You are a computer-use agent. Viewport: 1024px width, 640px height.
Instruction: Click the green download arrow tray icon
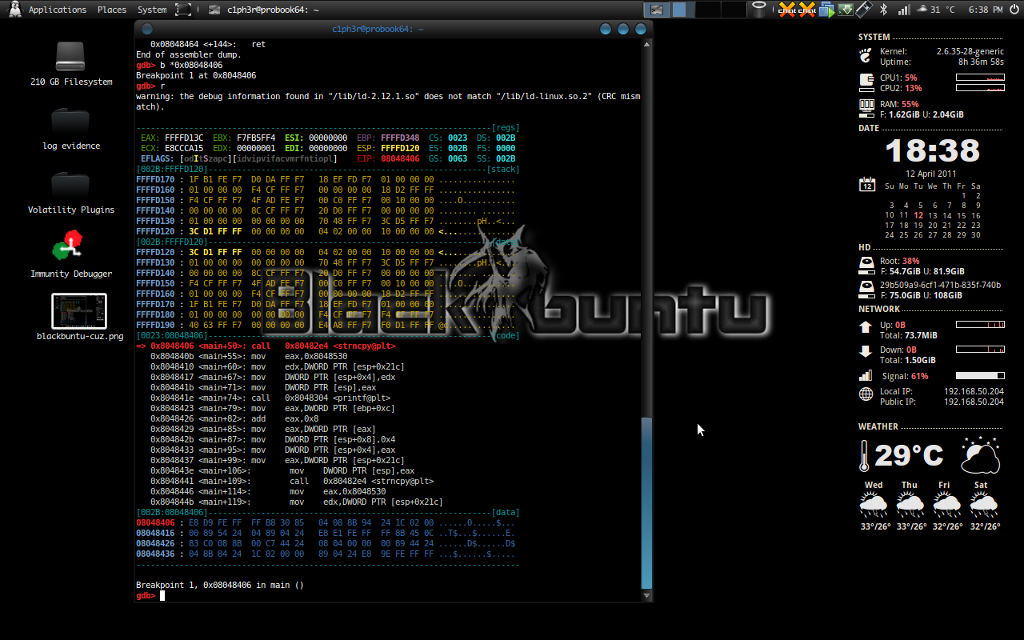(846, 10)
